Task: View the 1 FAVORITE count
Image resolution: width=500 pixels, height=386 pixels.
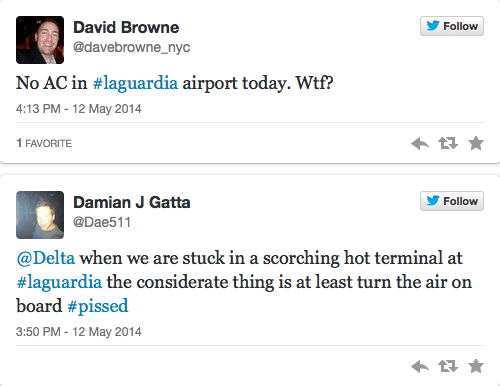Action: [x=44, y=143]
